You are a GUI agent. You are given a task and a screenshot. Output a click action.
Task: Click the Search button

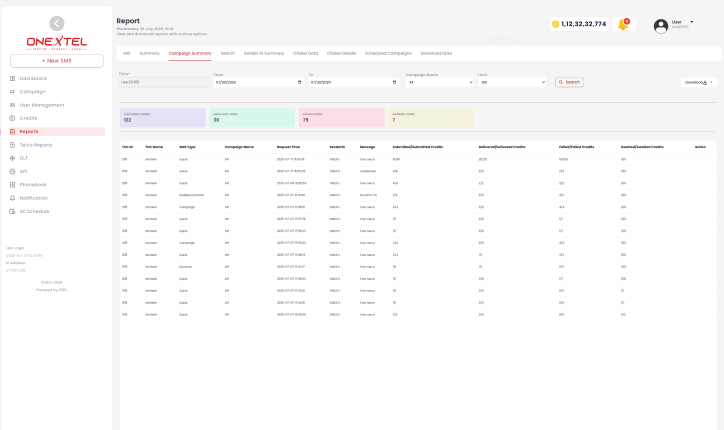[570, 82]
